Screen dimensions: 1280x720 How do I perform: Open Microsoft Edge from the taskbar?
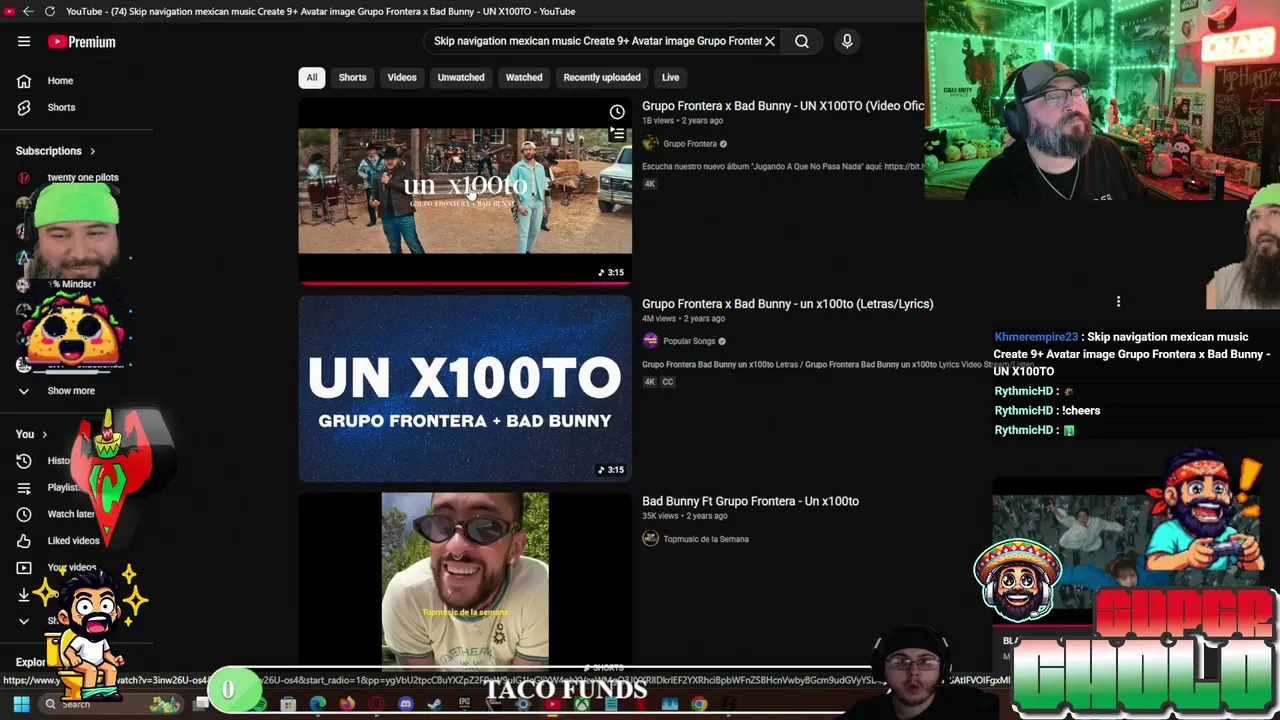tap(318, 704)
